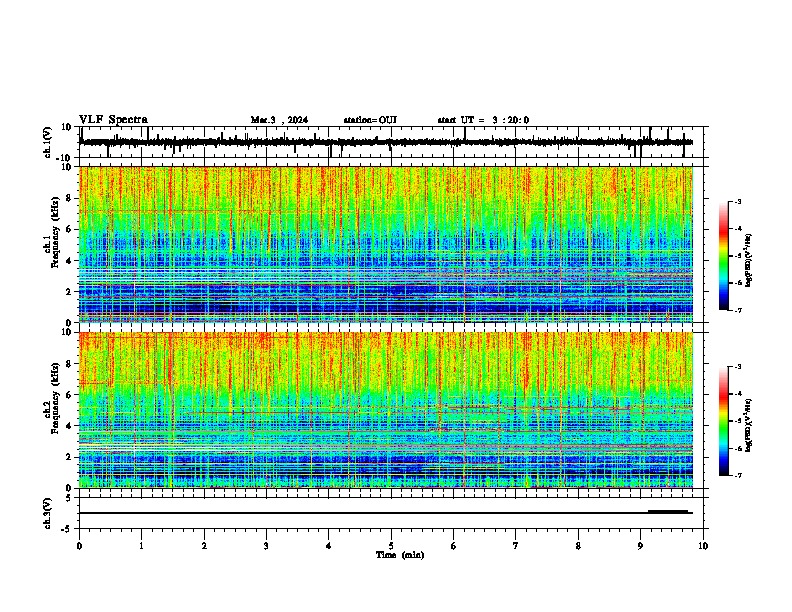Click time axis tick label "7"
This screenshot has width=792, height=612.
[516, 546]
